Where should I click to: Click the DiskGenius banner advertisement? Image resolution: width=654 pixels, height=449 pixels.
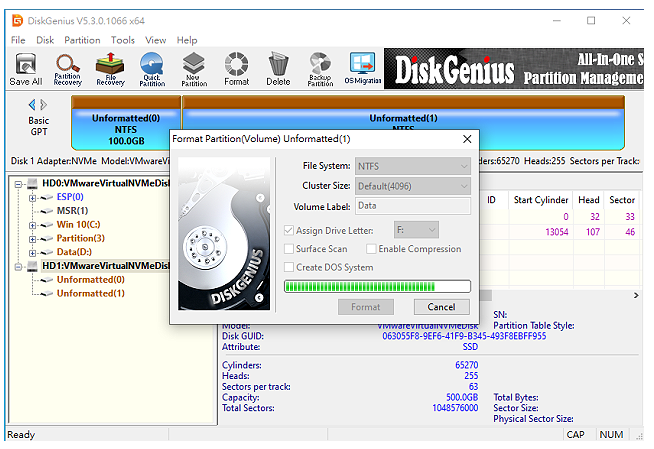click(514, 68)
